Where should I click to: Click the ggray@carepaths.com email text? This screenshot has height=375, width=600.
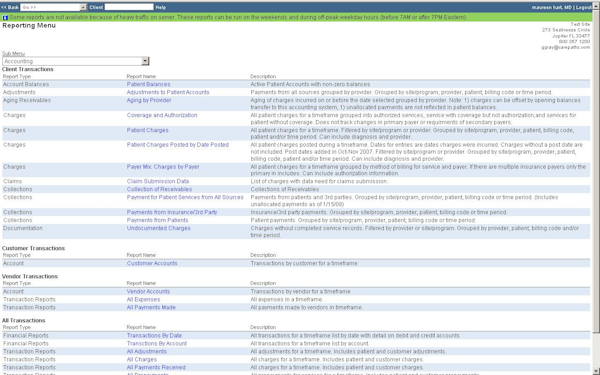tap(566, 47)
